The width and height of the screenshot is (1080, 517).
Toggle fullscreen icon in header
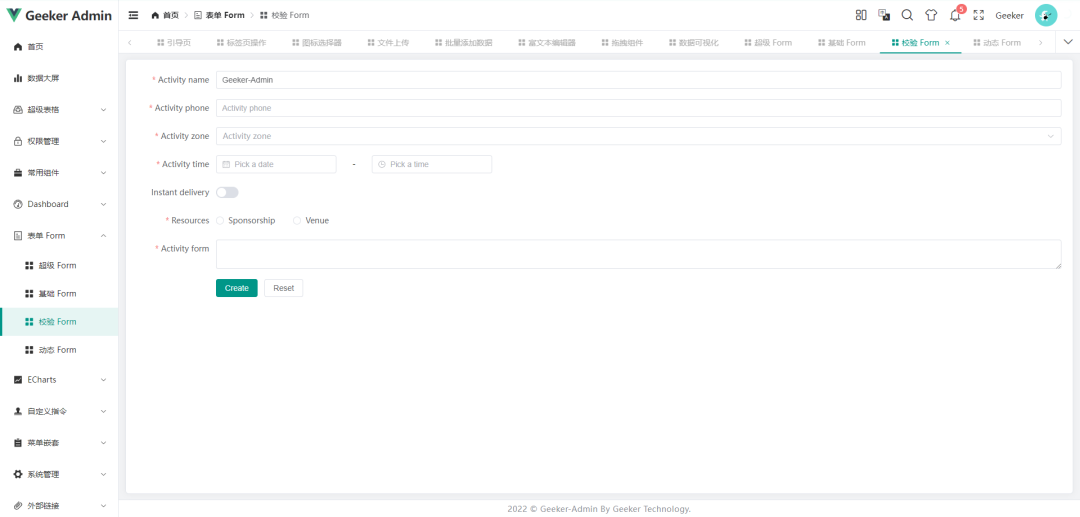click(978, 15)
